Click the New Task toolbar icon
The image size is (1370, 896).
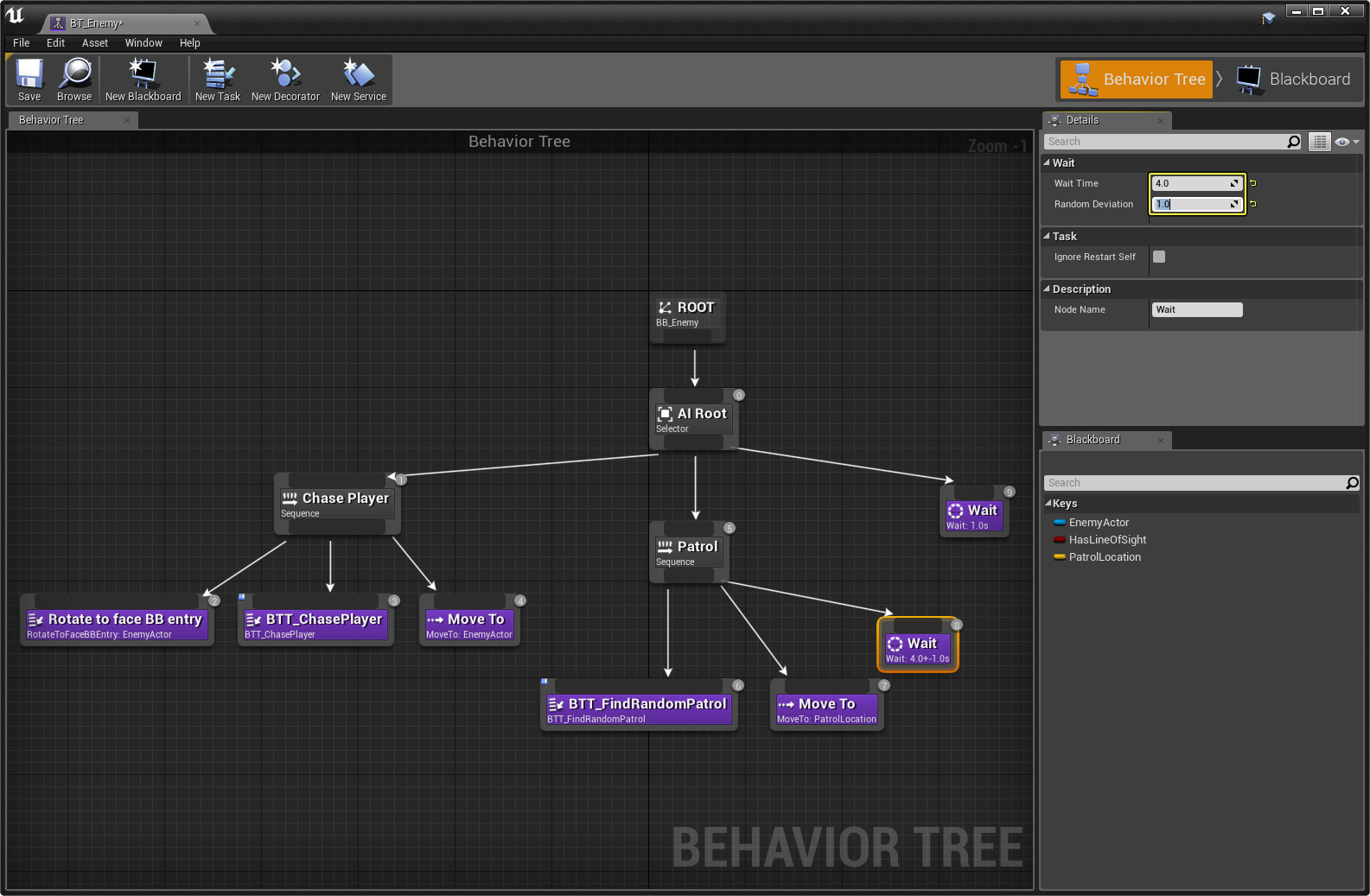[218, 79]
